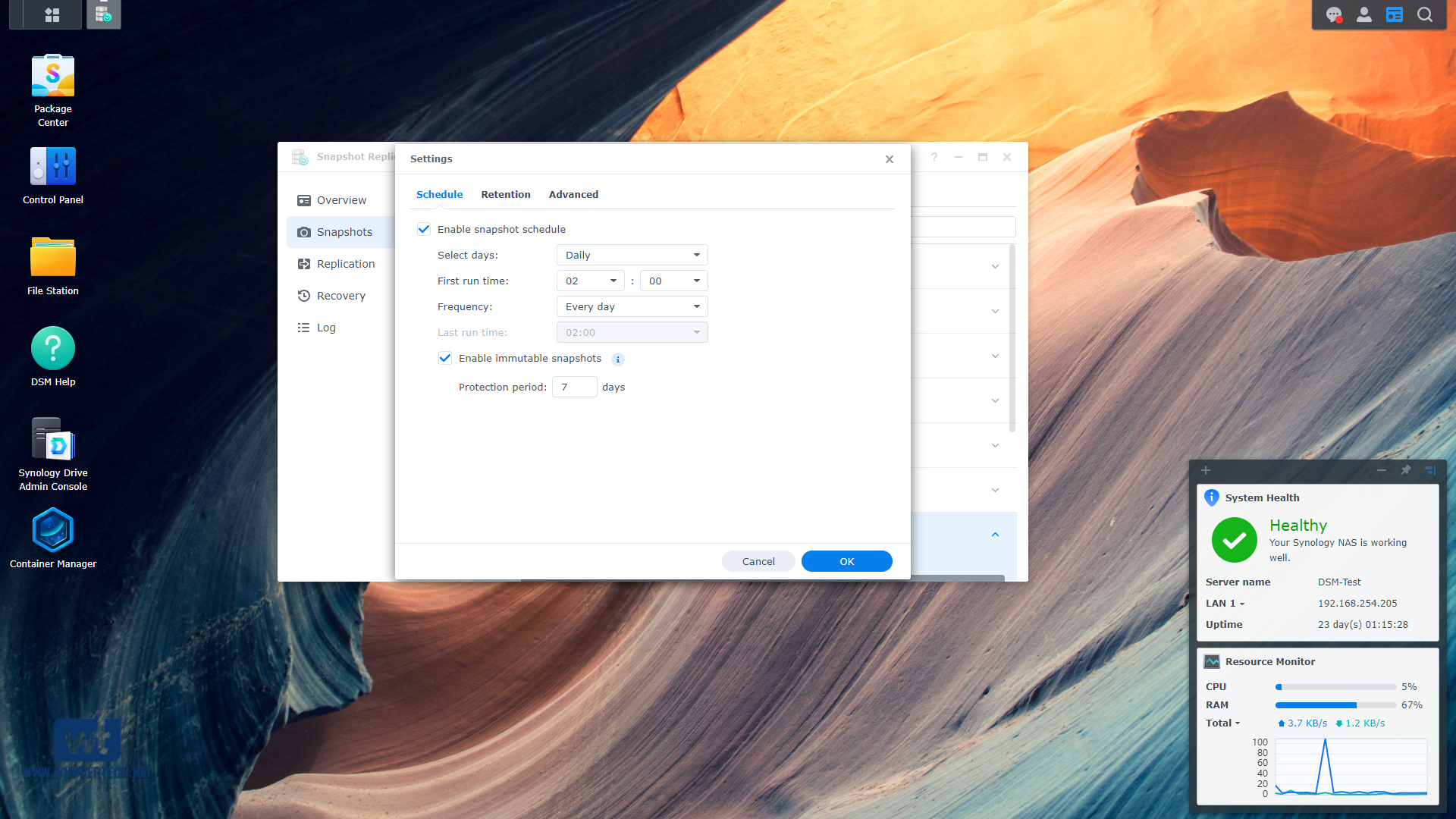This screenshot has height=819, width=1456.
Task: Expand Frequency Every day dropdown
Action: point(632,306)
